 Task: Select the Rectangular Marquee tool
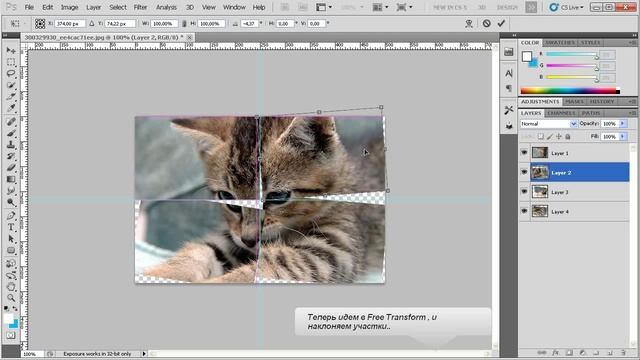point(11,62)
